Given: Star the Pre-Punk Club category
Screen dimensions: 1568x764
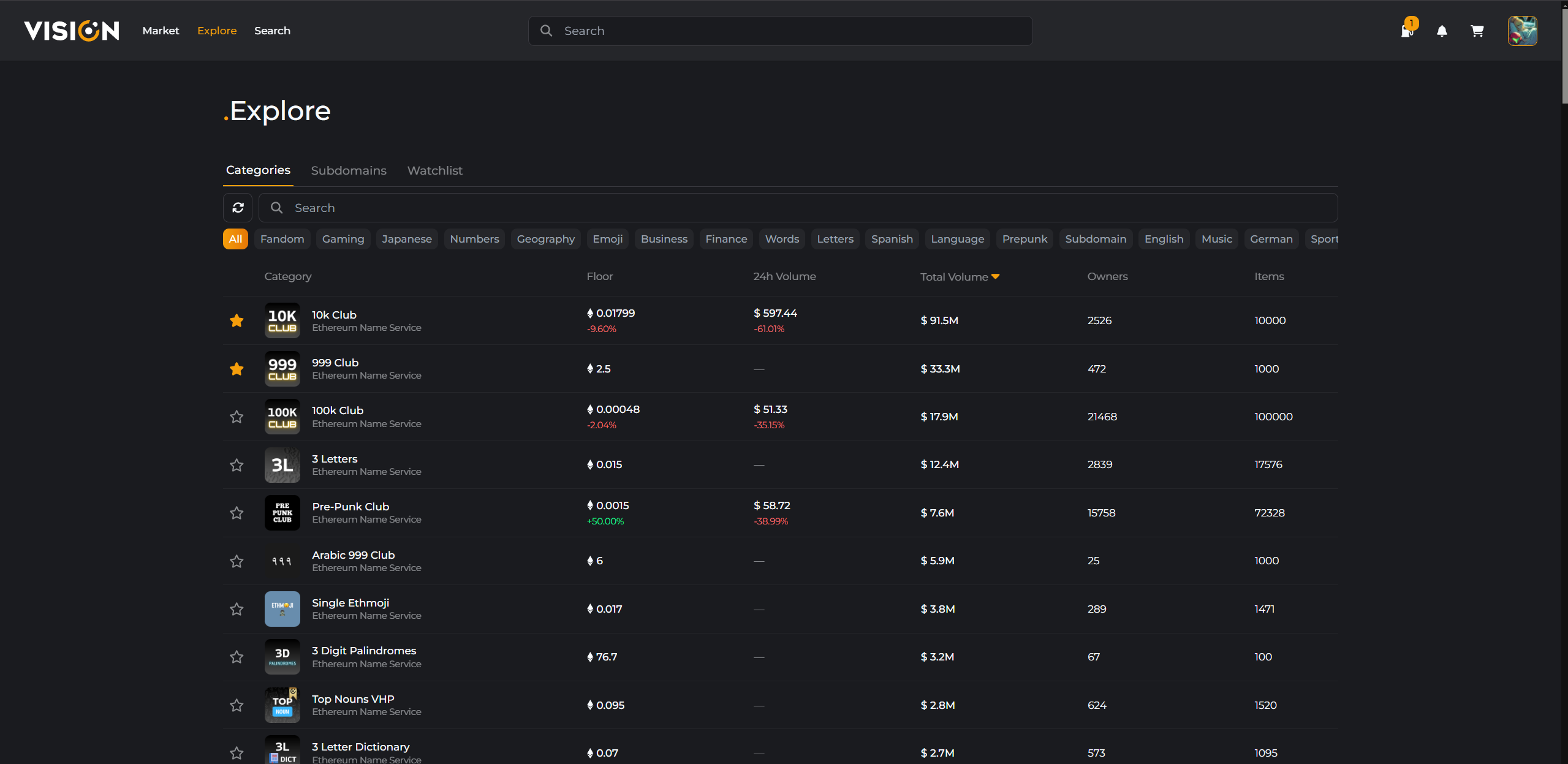Looking at the screenshot, I should point(237,513).
